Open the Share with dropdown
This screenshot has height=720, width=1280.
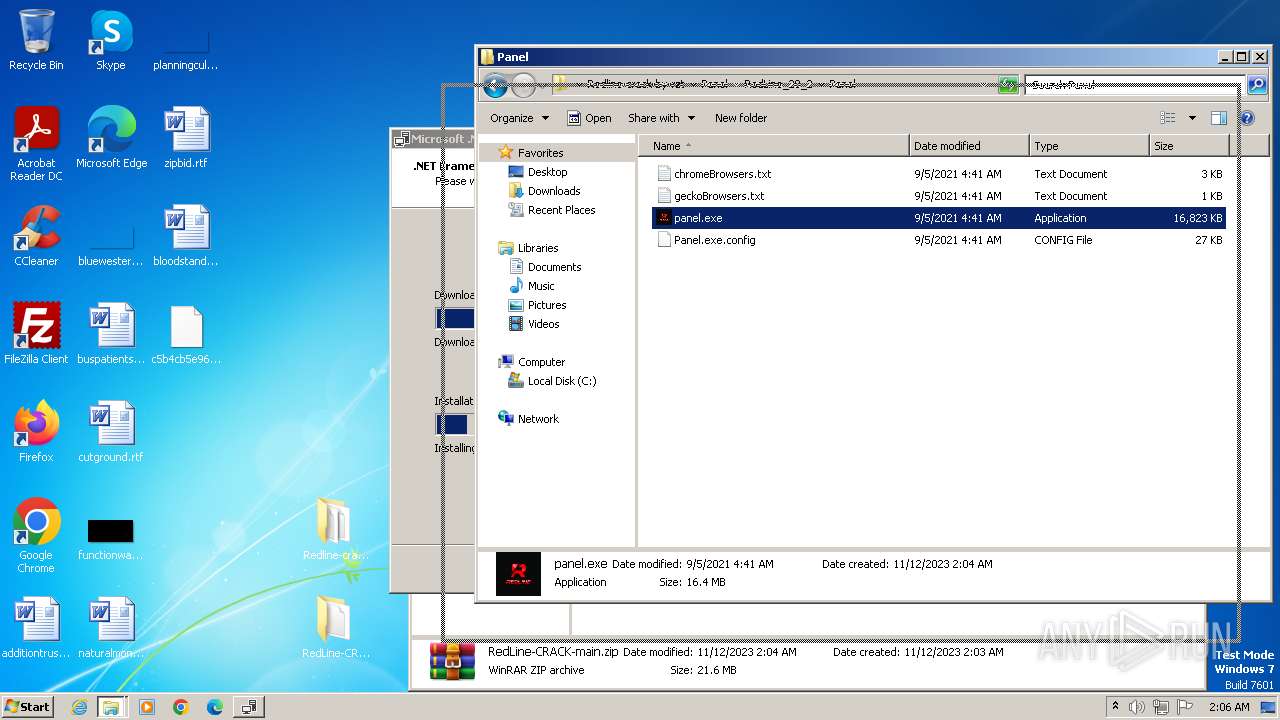click(660, 118)
